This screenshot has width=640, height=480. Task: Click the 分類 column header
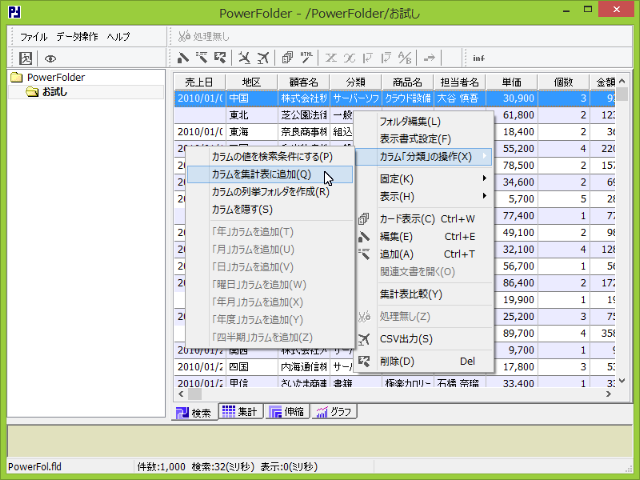(x=356, y=82)
